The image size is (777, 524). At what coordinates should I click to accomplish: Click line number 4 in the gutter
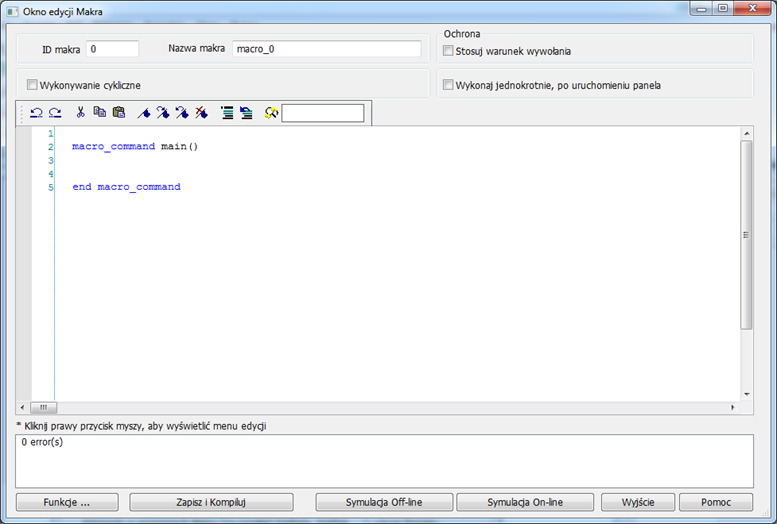(x=51, y=174)
